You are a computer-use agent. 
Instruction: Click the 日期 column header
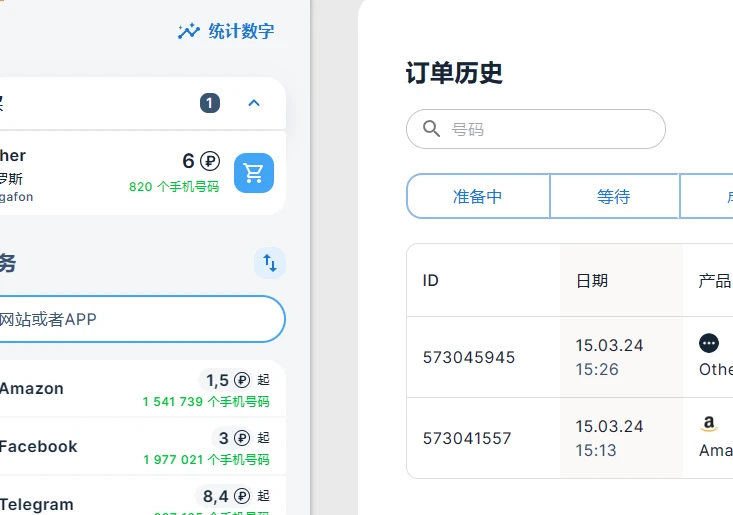pos(592,280)
